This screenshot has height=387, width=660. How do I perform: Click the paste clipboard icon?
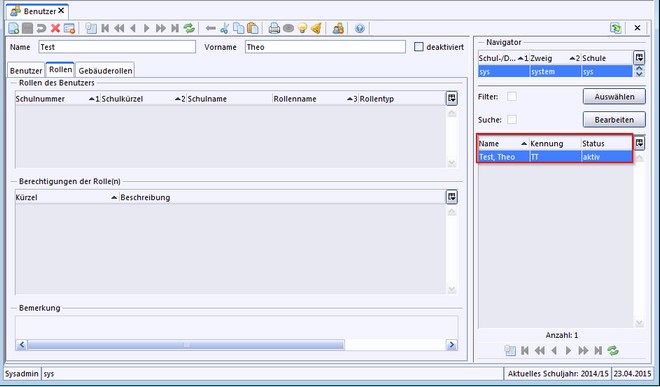(253, 28)
